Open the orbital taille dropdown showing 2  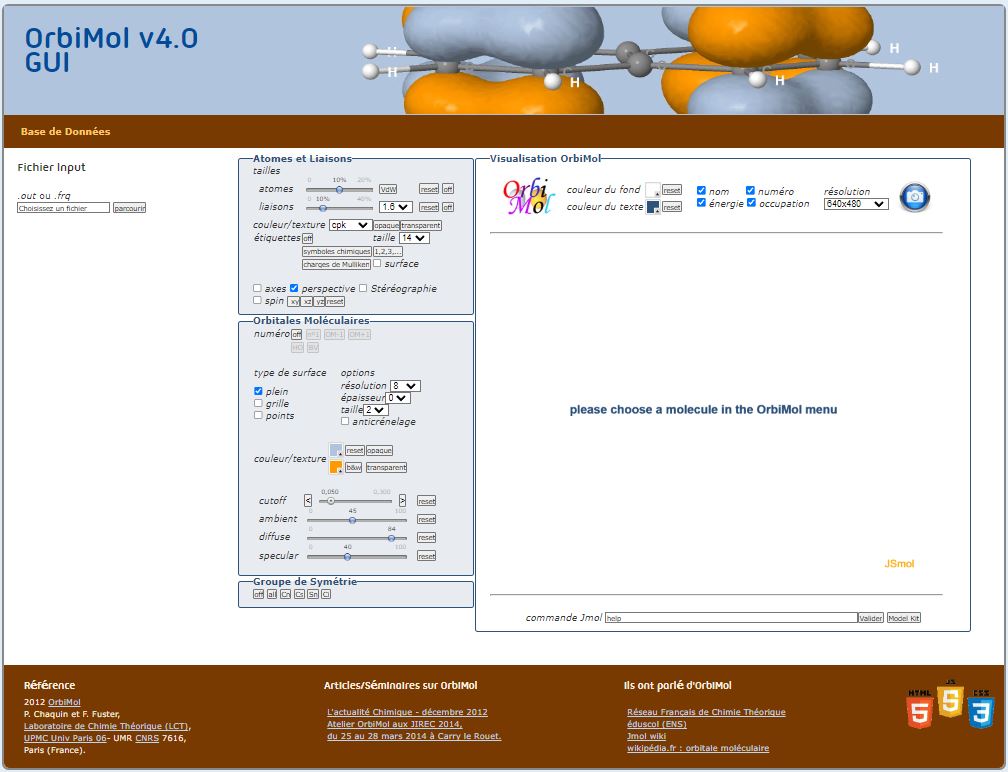tap(375, 409)
